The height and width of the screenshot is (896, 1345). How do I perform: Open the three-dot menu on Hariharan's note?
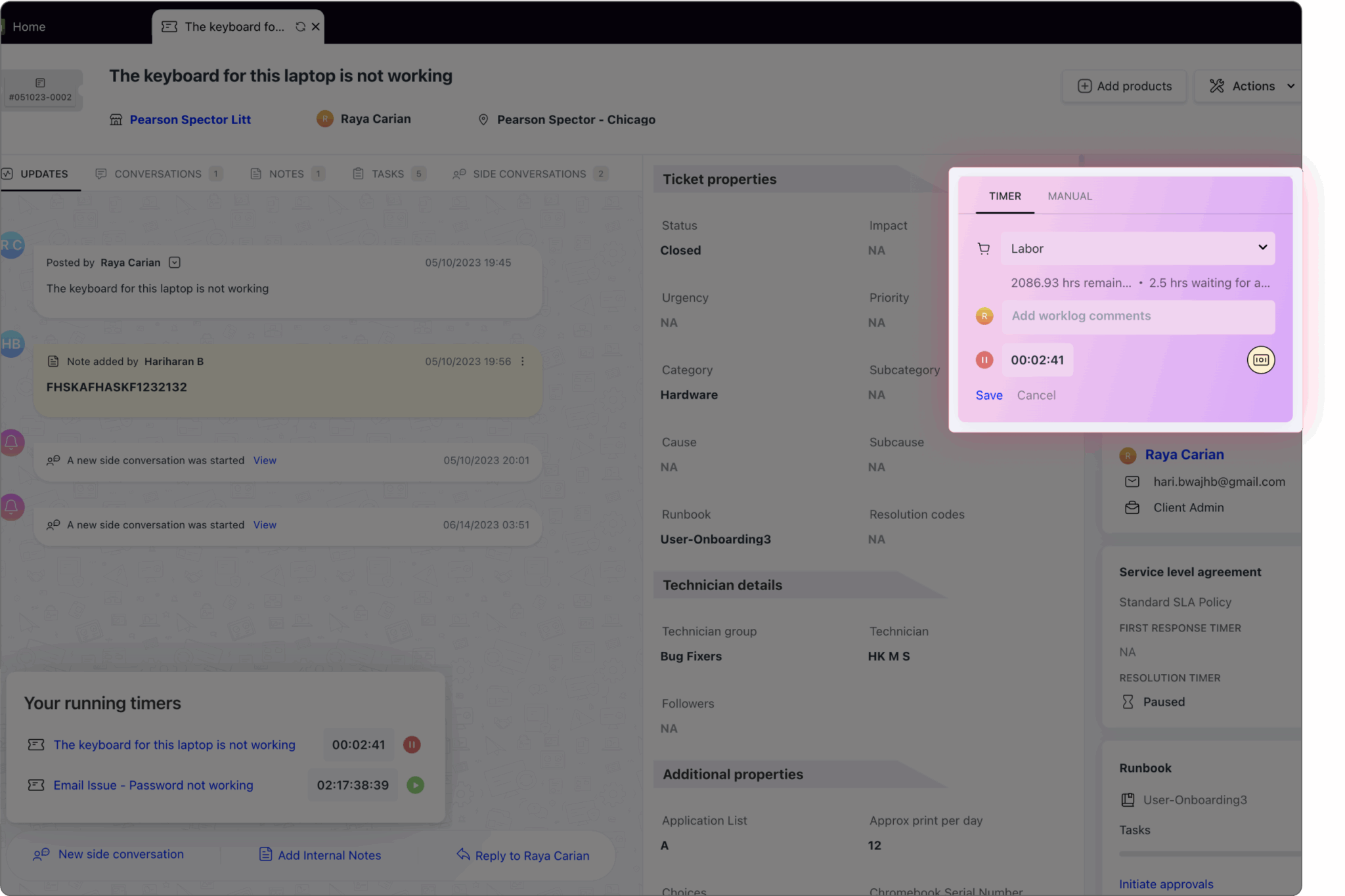(x=523, y=362)
